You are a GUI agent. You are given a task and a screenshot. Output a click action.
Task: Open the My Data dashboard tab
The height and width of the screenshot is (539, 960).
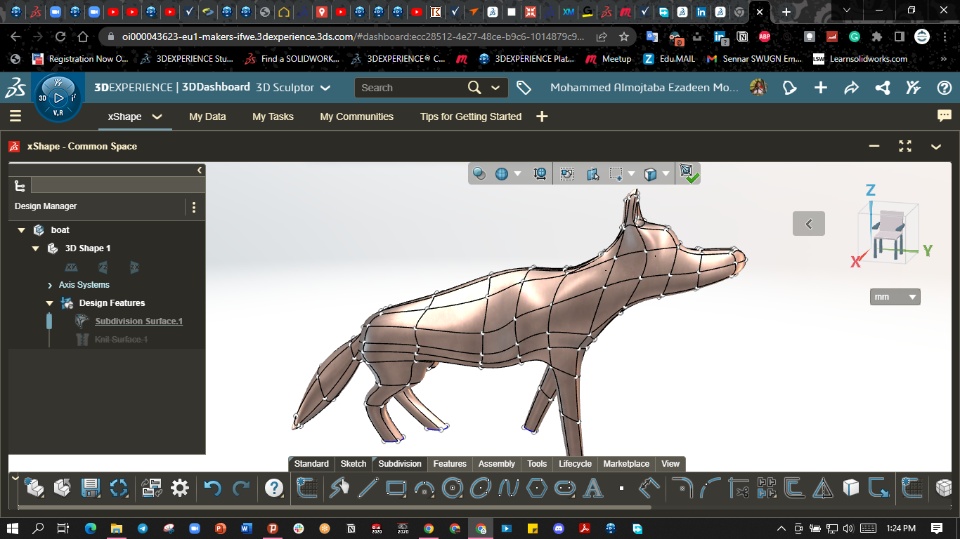coord(208,116)
